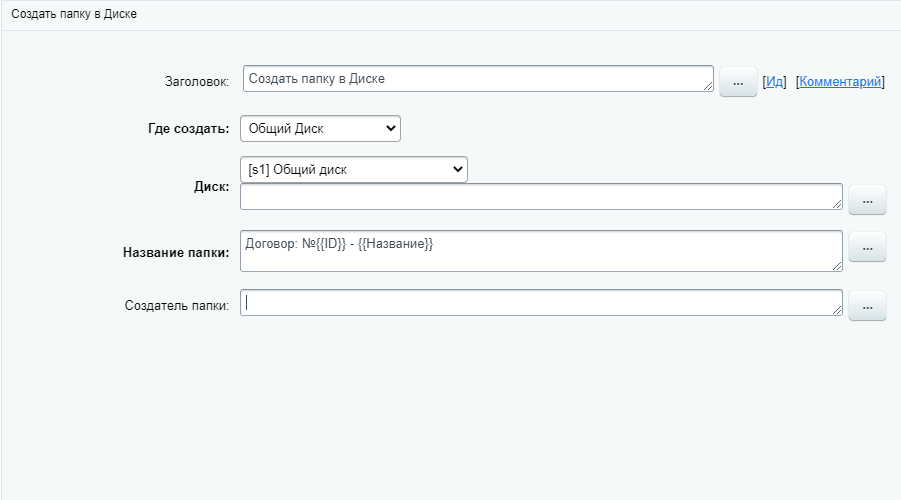Click resize handle of Заголовок text area
901x500 pixels.
(x=709, y=87)
